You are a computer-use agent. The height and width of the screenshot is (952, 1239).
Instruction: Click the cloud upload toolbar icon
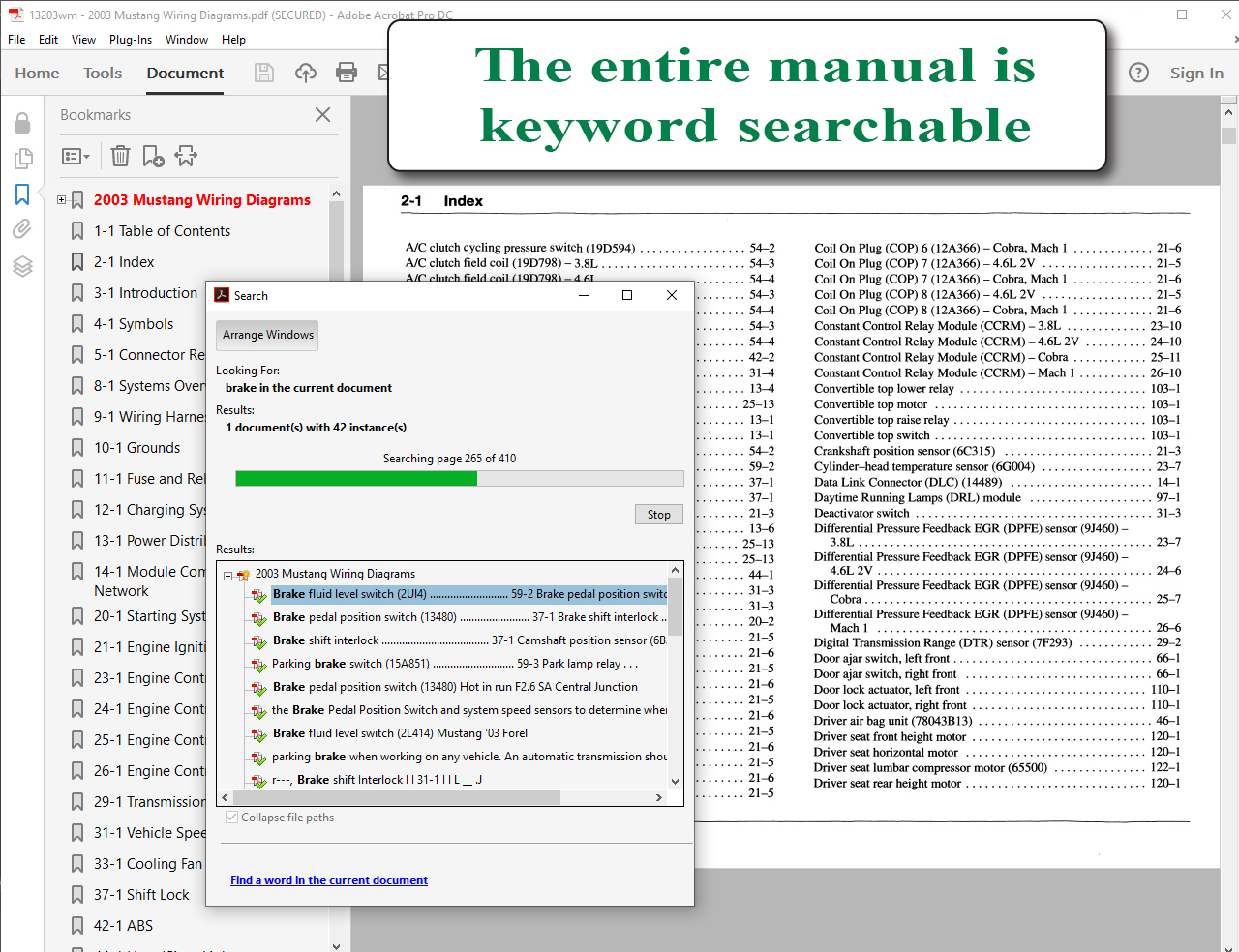point(306,73)
